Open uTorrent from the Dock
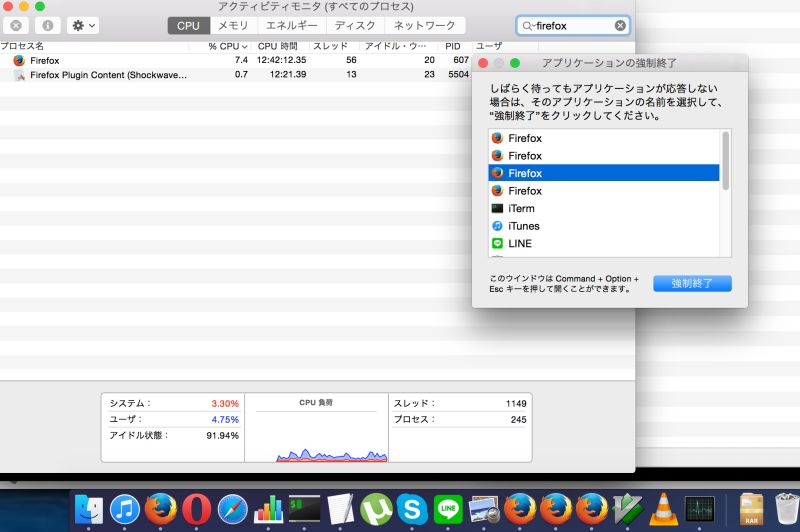Viewport: 800px width, 532px height. pos(376,510)
